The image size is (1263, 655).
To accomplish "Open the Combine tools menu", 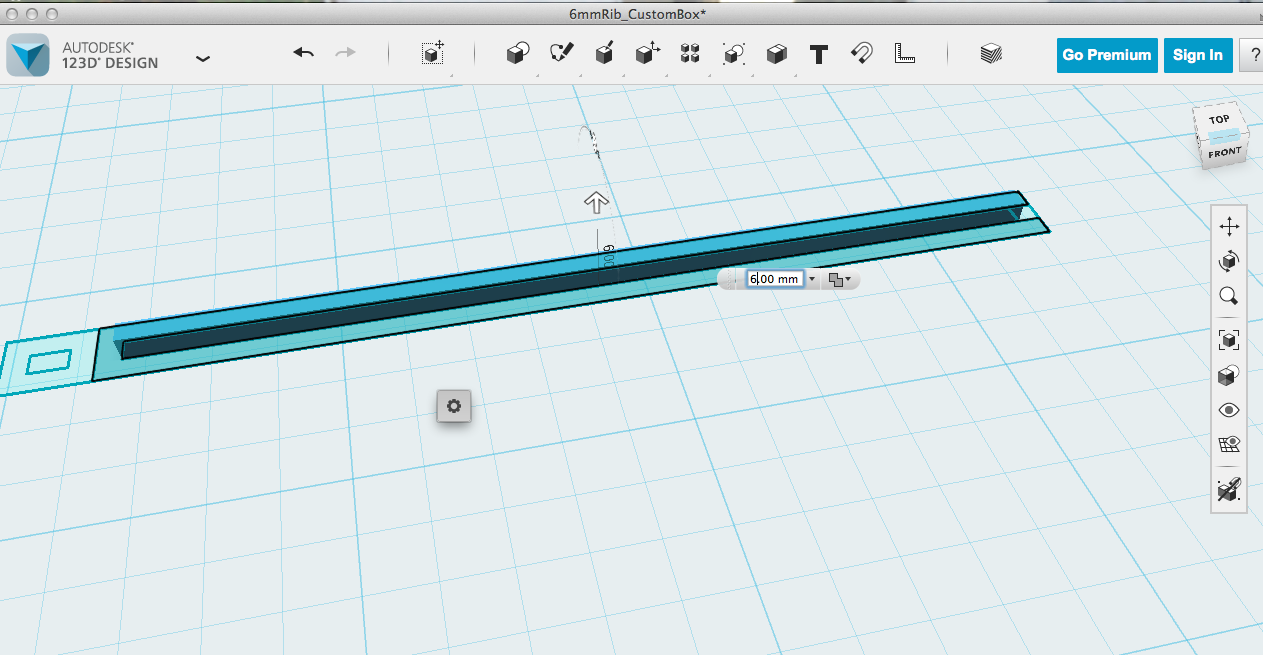I will (x=777, y=54).
